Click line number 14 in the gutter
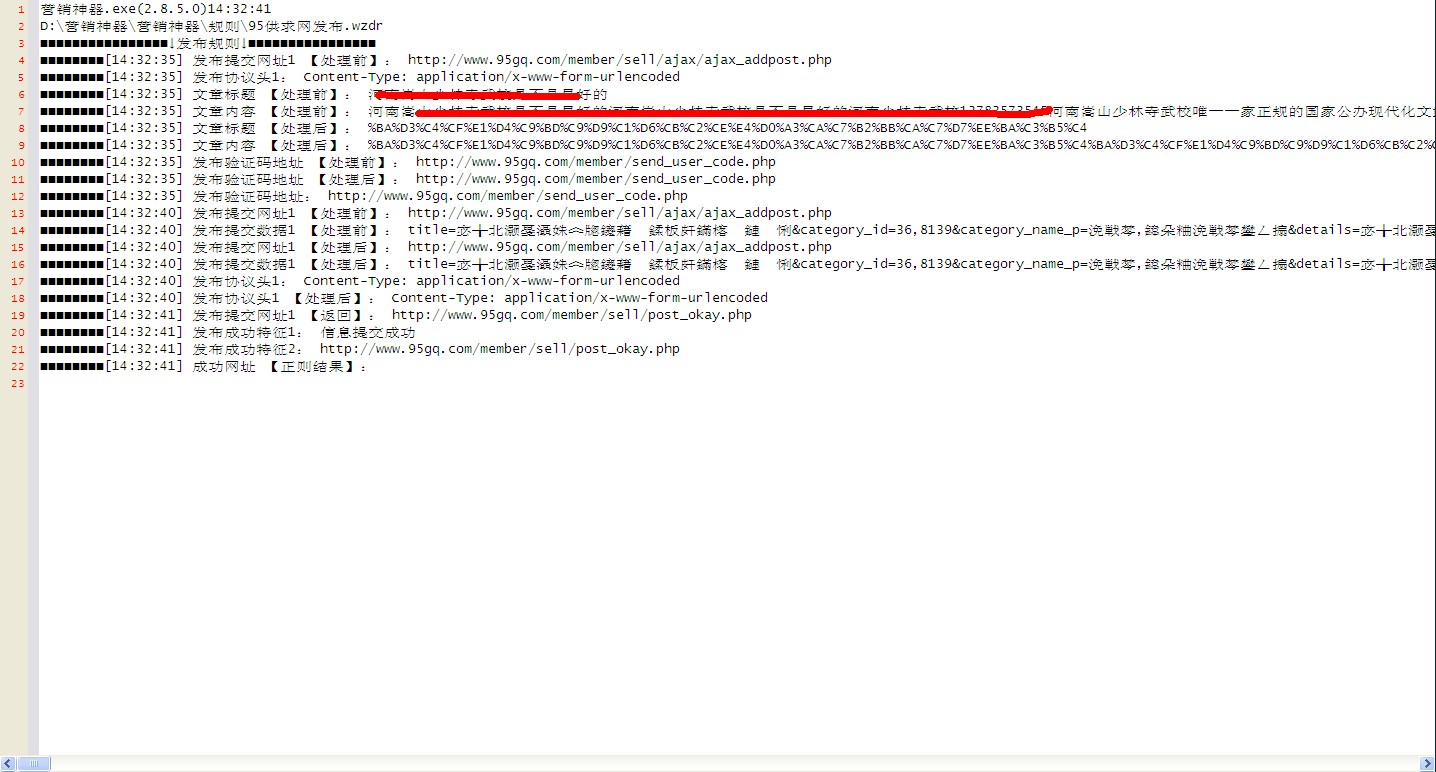 tap(19, 230)
